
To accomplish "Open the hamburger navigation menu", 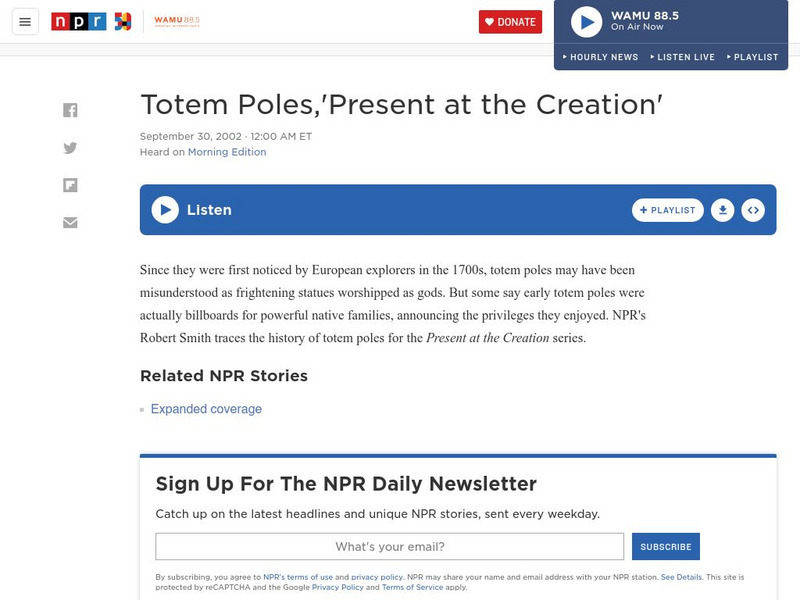I will pos(25,21).
